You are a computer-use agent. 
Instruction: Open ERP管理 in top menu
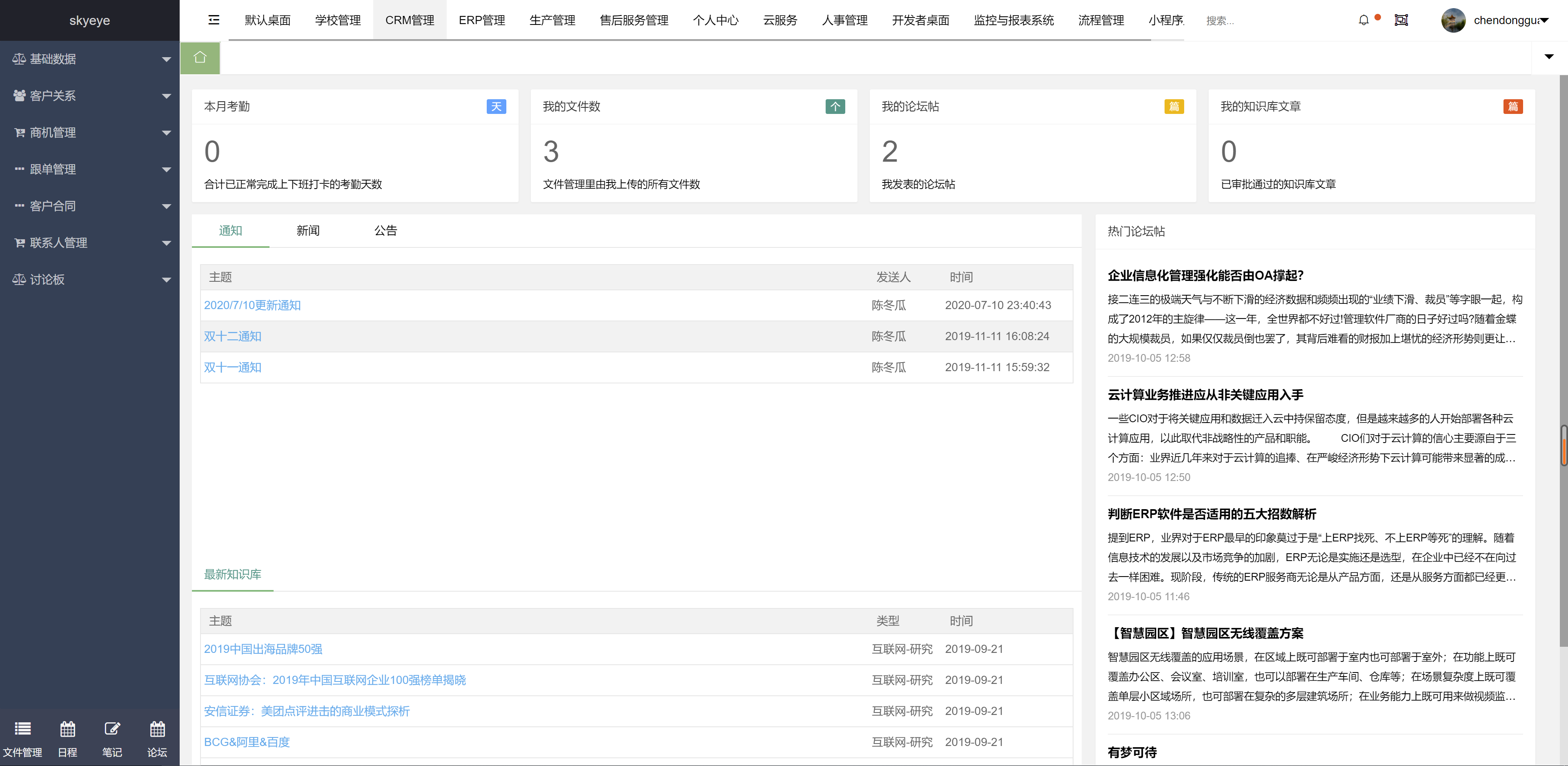coord(481,20)
